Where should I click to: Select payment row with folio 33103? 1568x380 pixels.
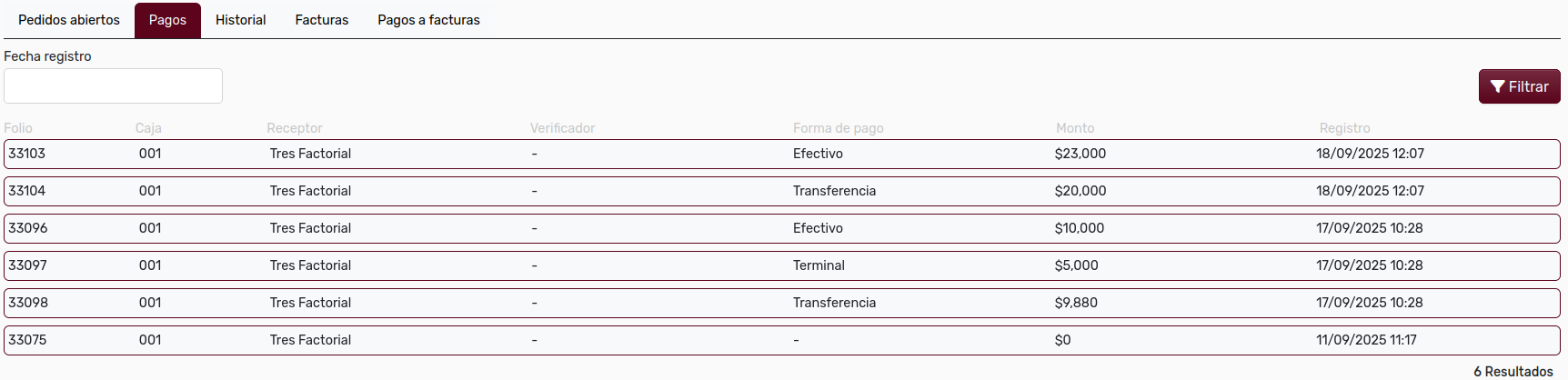[x=27, y=154]
